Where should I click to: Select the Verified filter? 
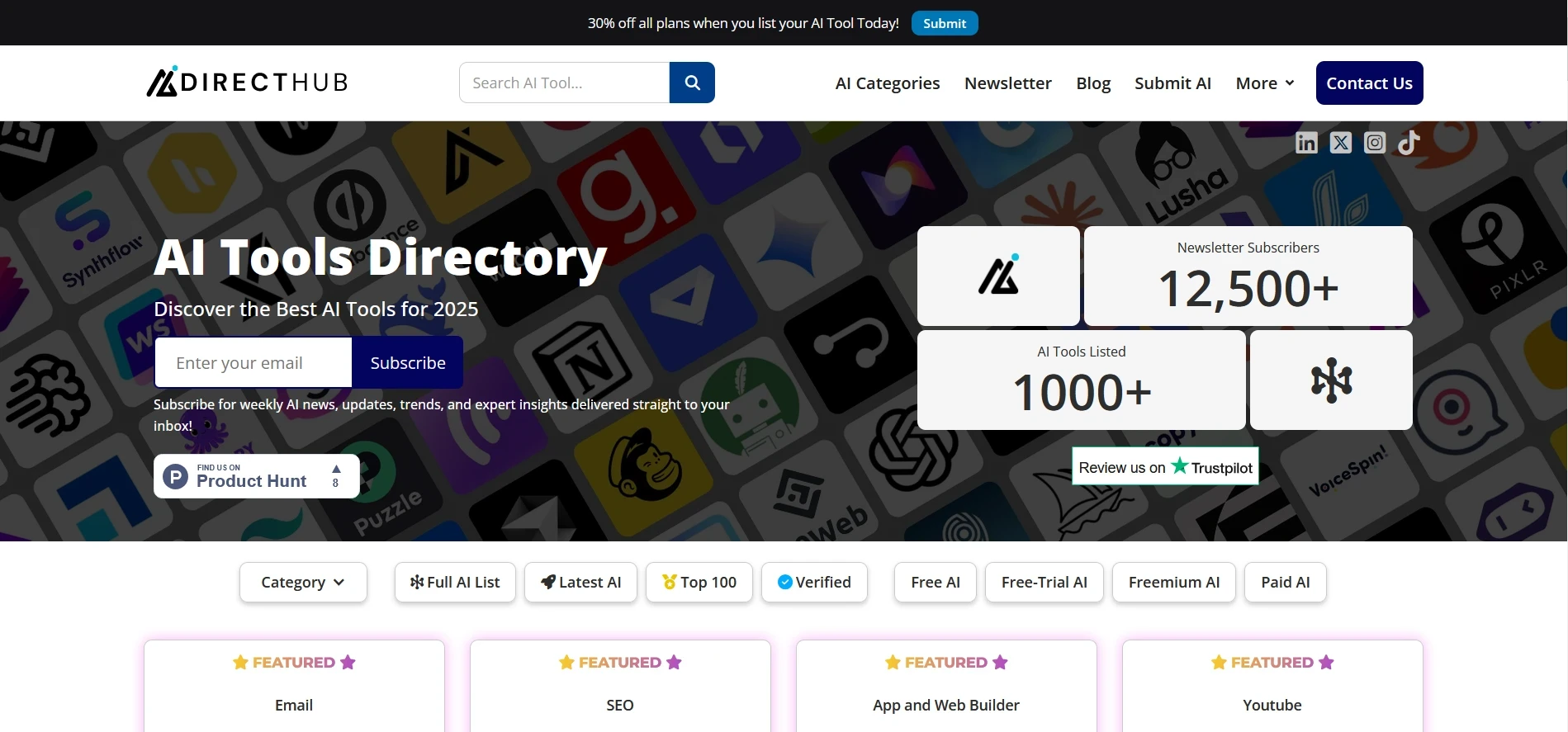814,583
